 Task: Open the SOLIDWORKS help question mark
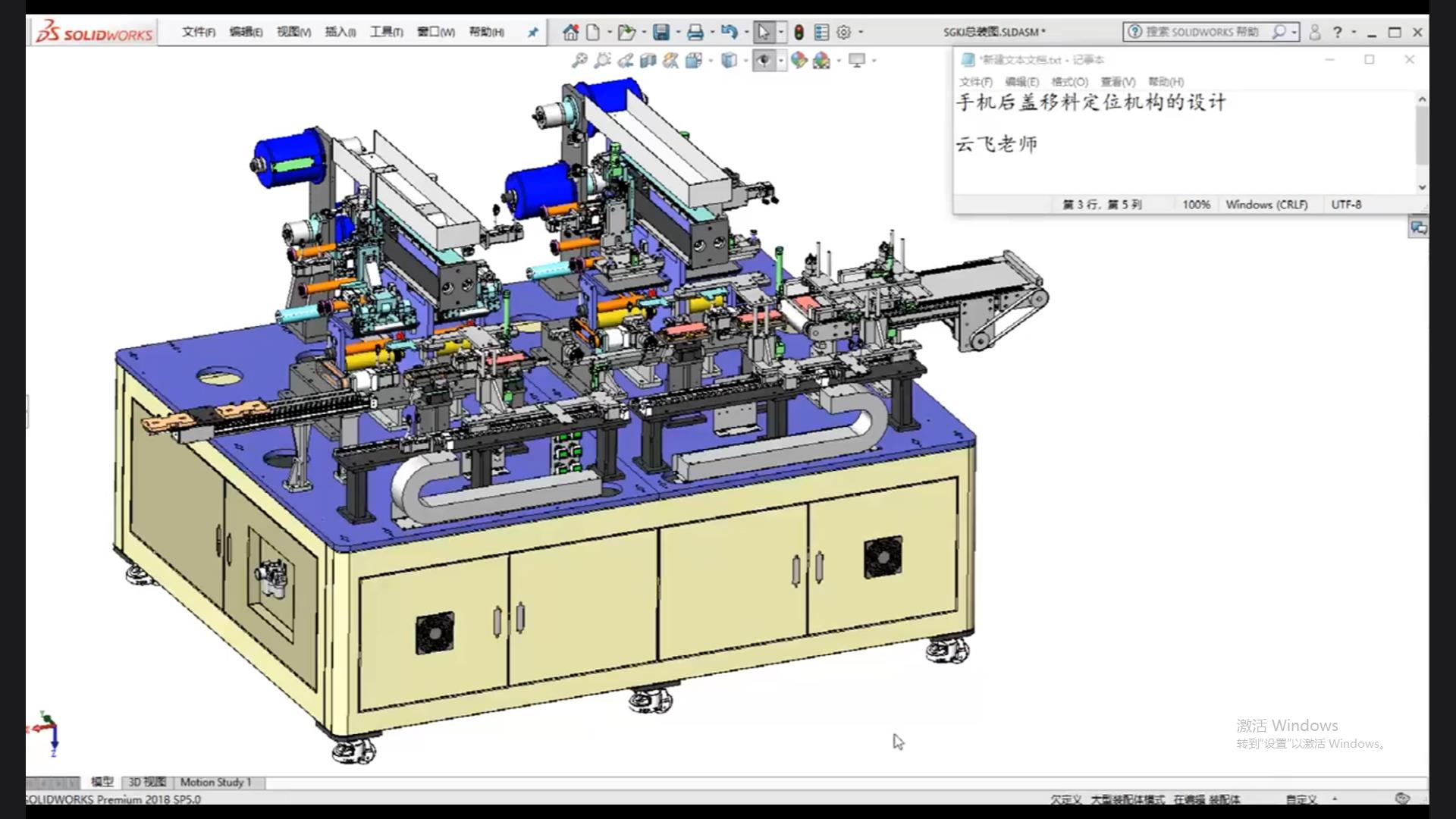(x=1338, y=32)
